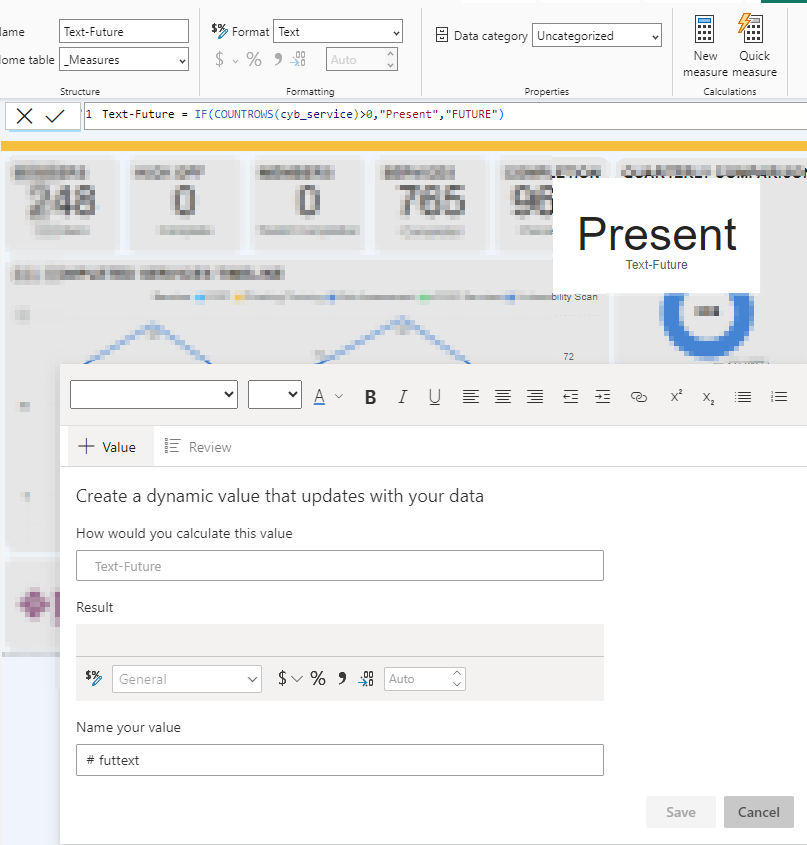
Task: Click Result thousands separator icon
Action: pyautogui.click(x=342, y=678)
